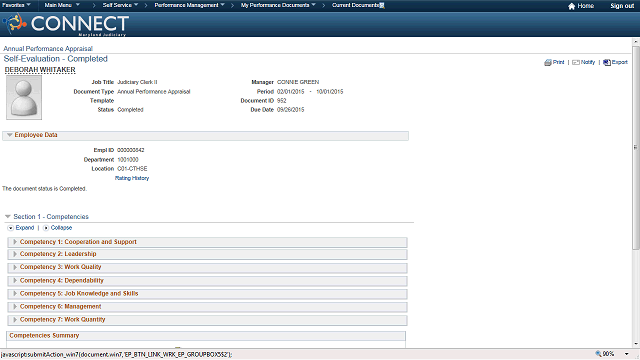Open the browser zoom level magnifier icon

click(x=598, y=354)
